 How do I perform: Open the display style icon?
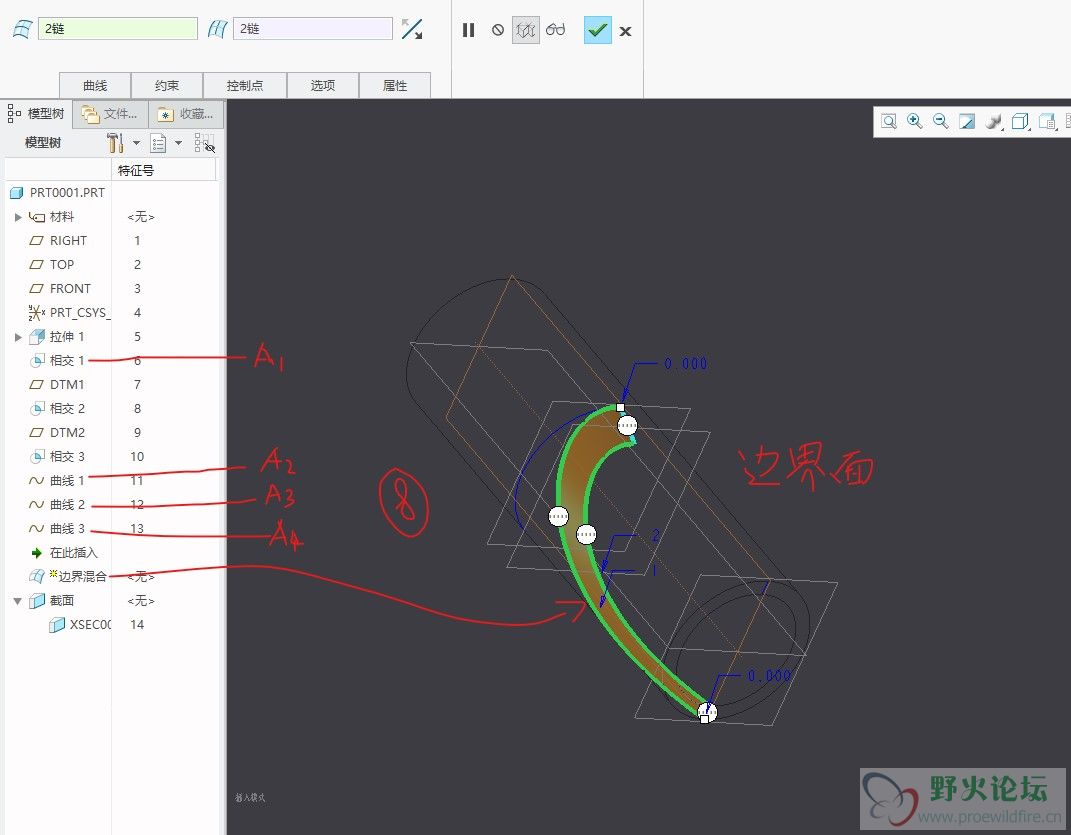[994, 122]
